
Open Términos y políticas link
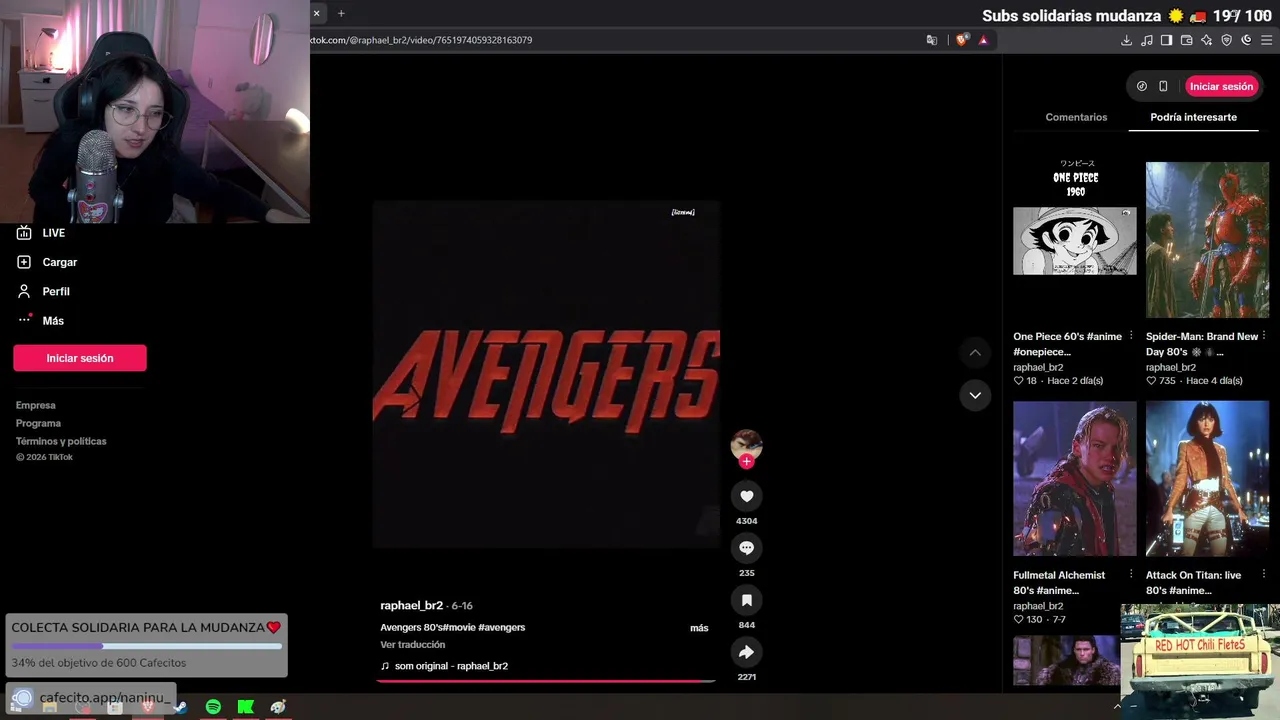tap(61, 441)
